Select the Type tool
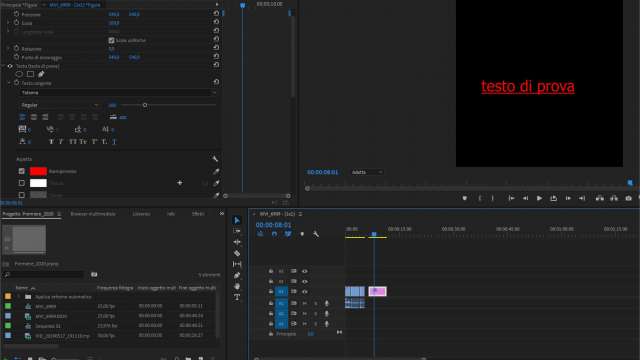 [237, 297]
